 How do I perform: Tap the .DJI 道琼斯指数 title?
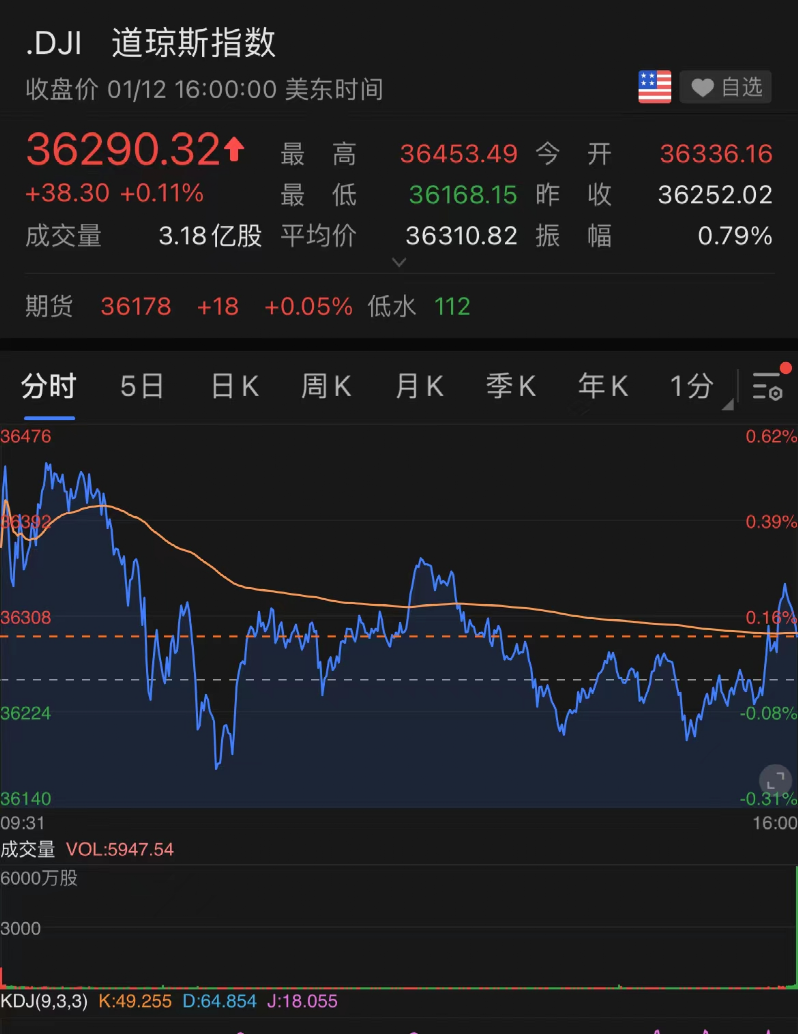(150, 44)
